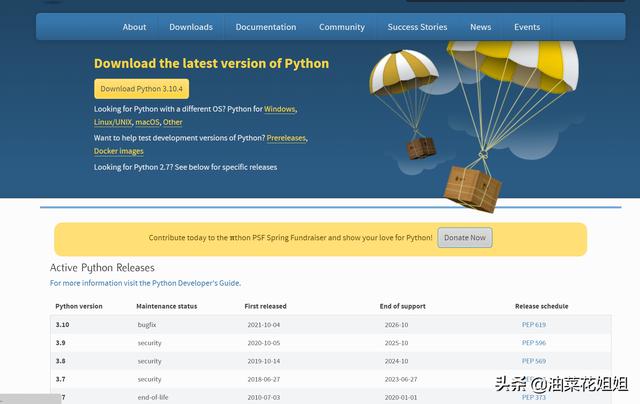The width and height of the screenshot is (640, 404).
Task: Go to Success Stories
Action: 417,27
